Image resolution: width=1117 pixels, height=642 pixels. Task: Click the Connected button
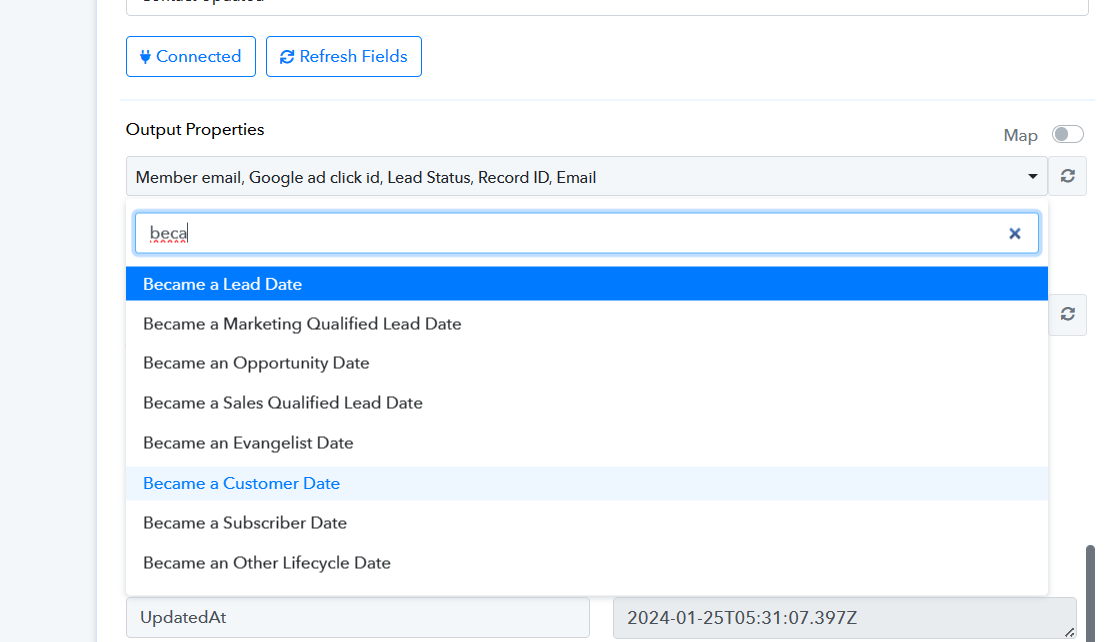tap(190, 56)
